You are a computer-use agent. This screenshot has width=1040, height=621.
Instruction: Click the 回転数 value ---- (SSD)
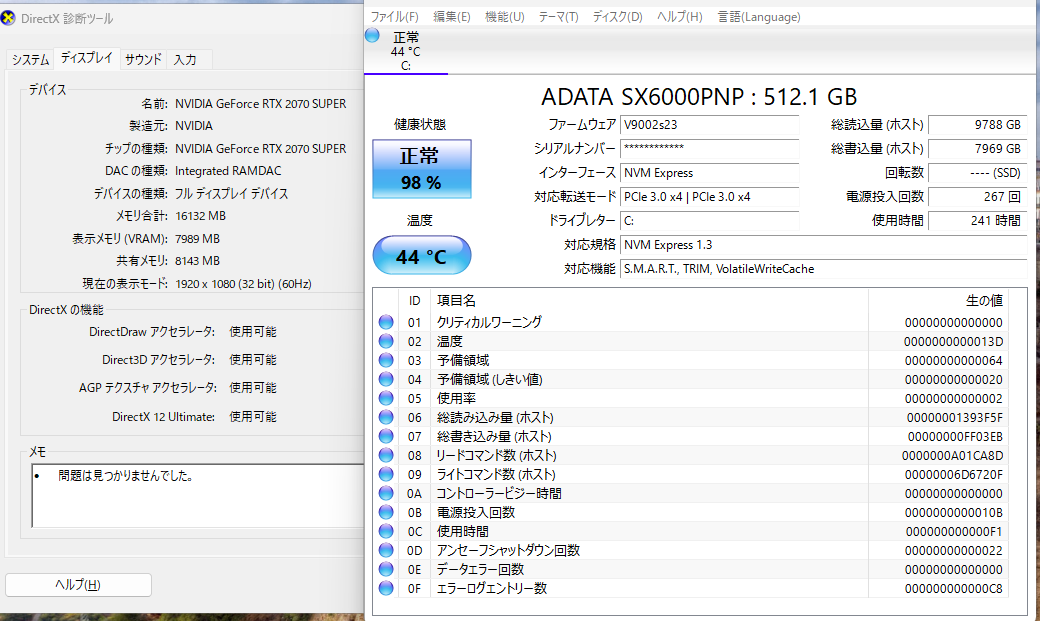click(x=977, y=172)
